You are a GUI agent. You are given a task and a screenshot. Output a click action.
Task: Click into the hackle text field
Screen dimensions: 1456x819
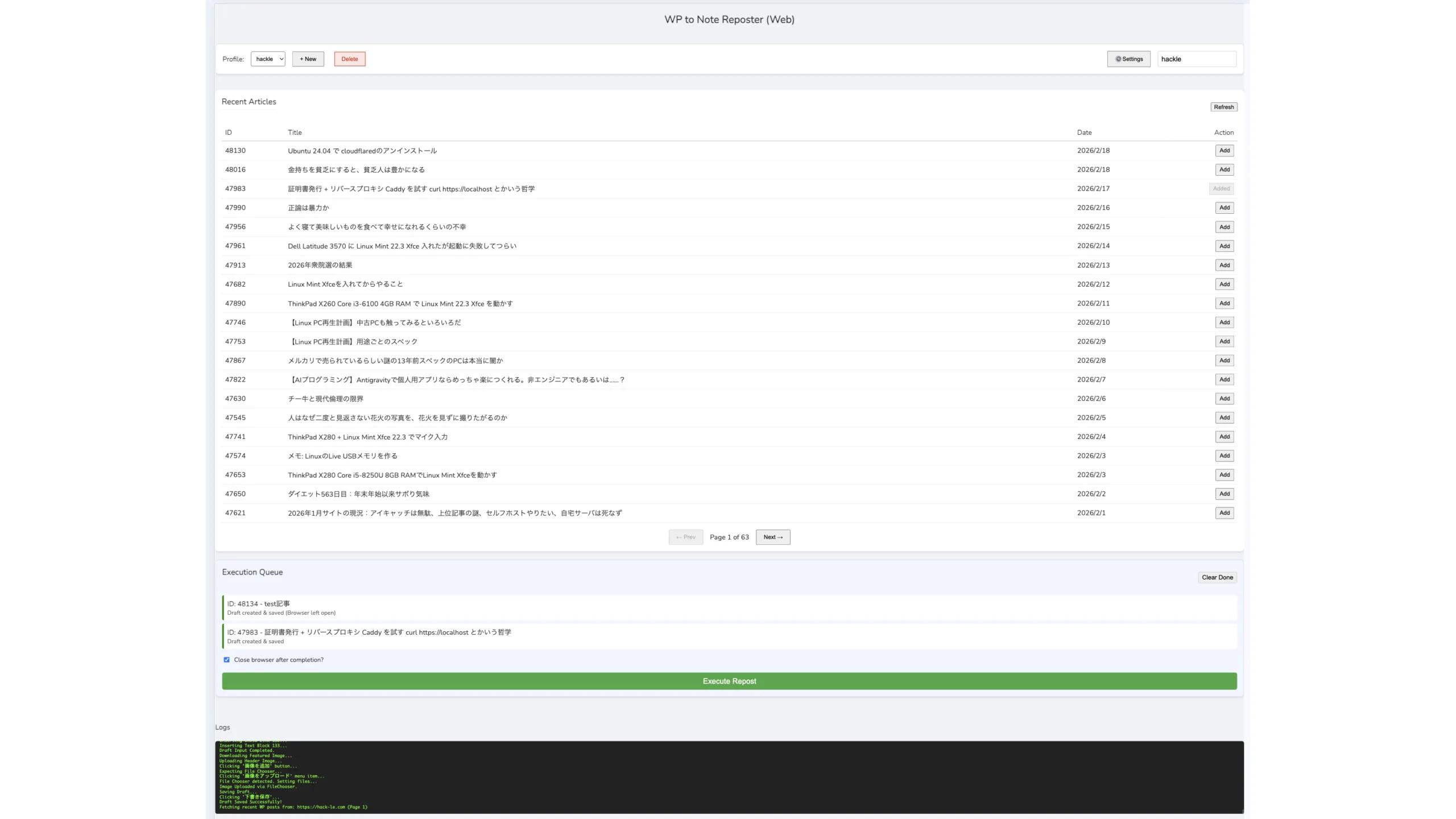pyautogui.click(x=1196, y=59)
